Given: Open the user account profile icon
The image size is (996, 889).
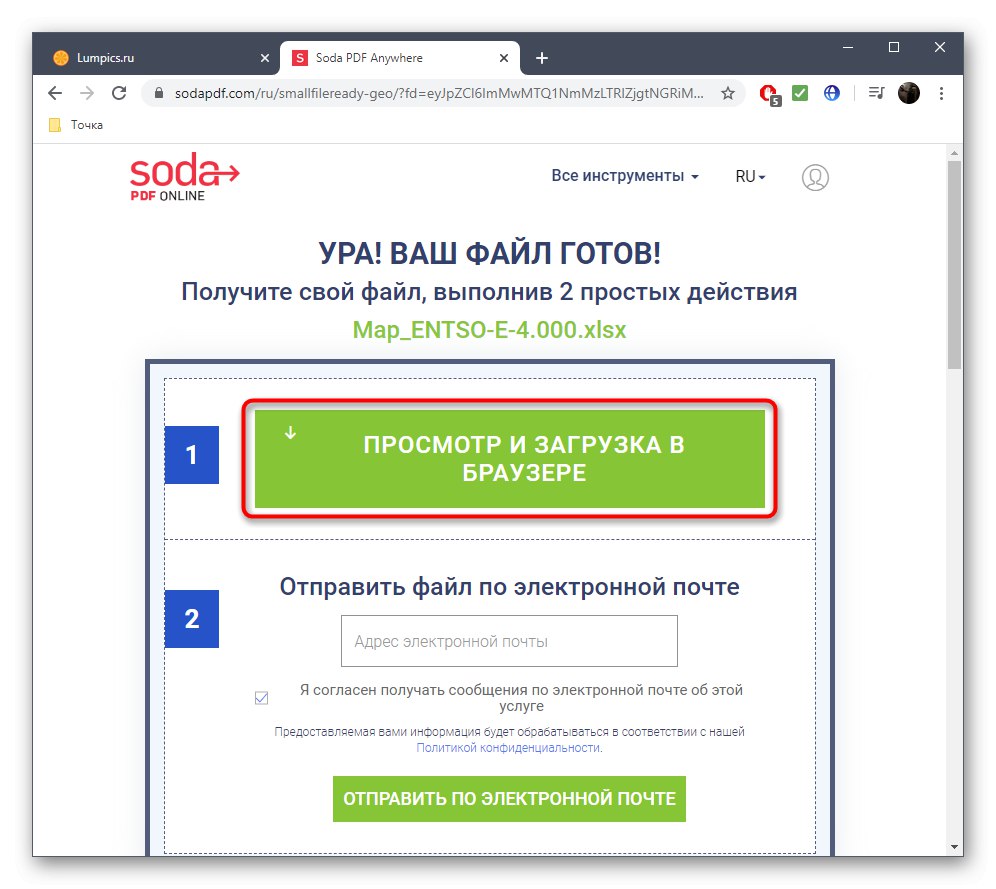Looking at the screenshot, I should point(815,177).
